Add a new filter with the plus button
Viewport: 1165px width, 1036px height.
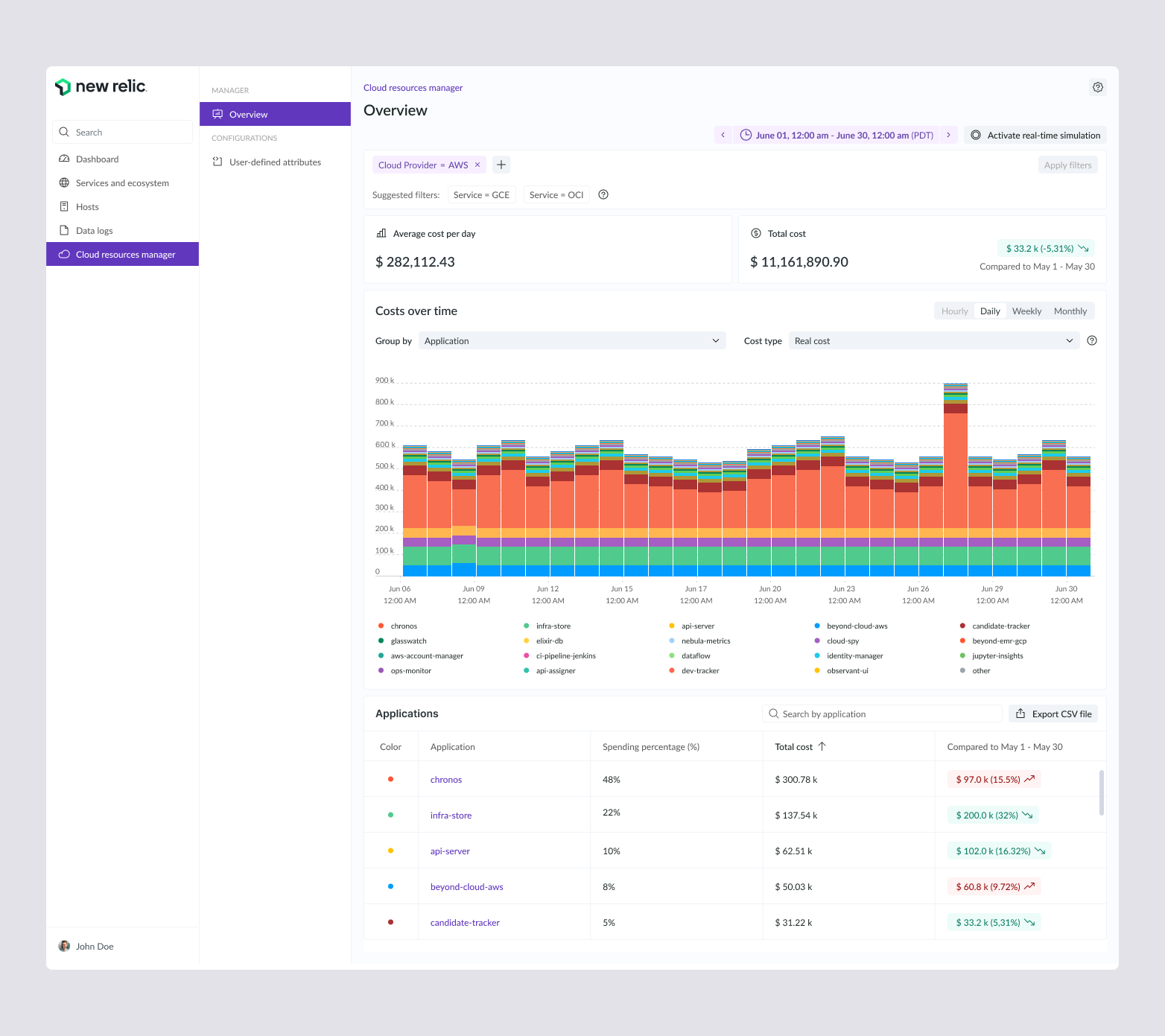tap(501, 165)
